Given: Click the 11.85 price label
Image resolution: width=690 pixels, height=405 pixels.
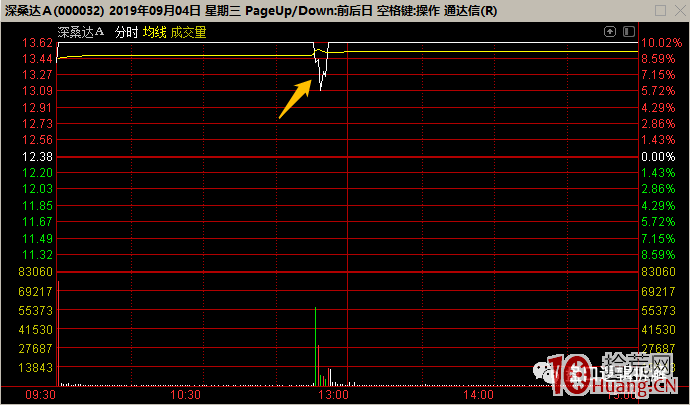Looking at the screenshot, I should (x=37, y=206).
